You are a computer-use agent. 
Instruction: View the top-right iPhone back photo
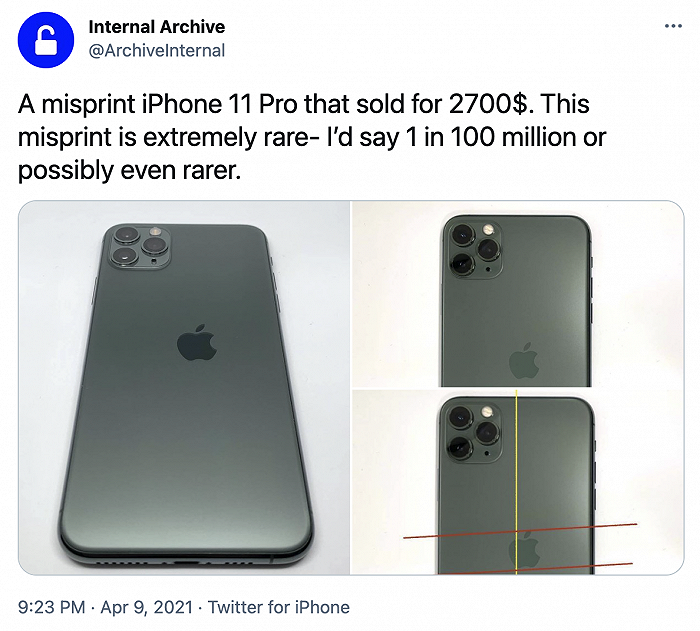518,294
